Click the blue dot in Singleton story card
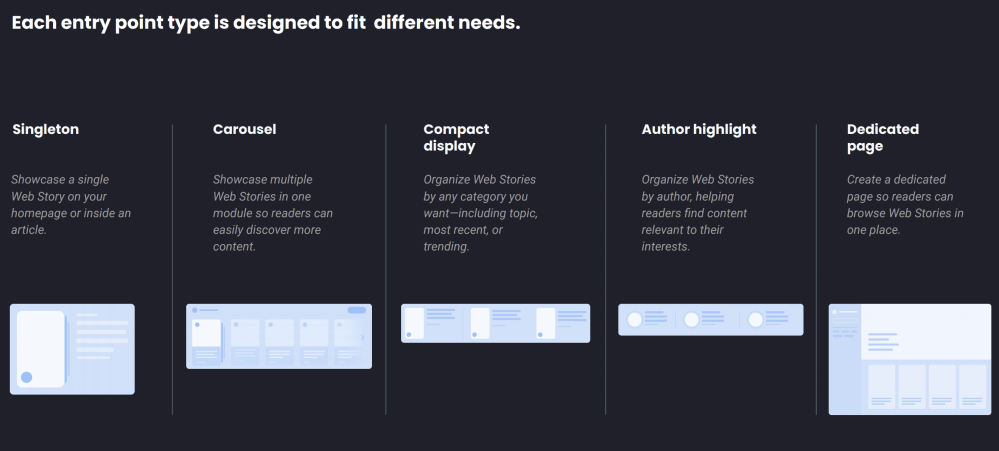The width and height of the screenshot is (999, 451). [27, 378]
